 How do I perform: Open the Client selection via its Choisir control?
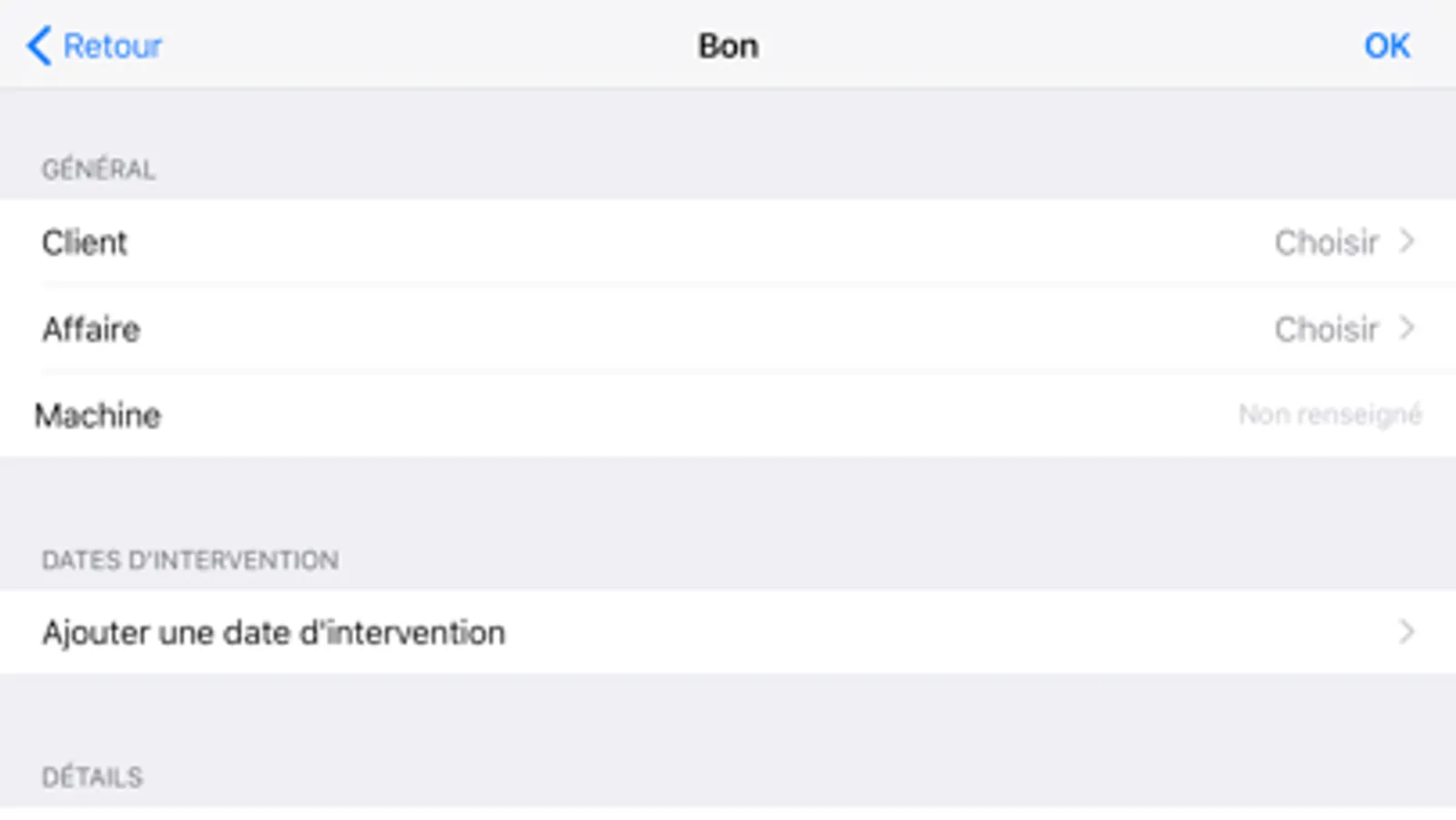(1327, 242)
